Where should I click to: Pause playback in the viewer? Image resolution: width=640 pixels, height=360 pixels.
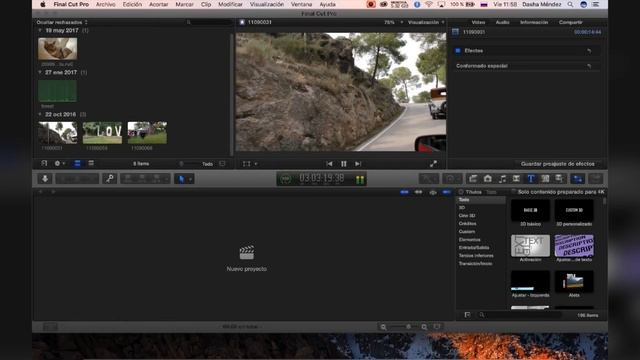point(344,164)
